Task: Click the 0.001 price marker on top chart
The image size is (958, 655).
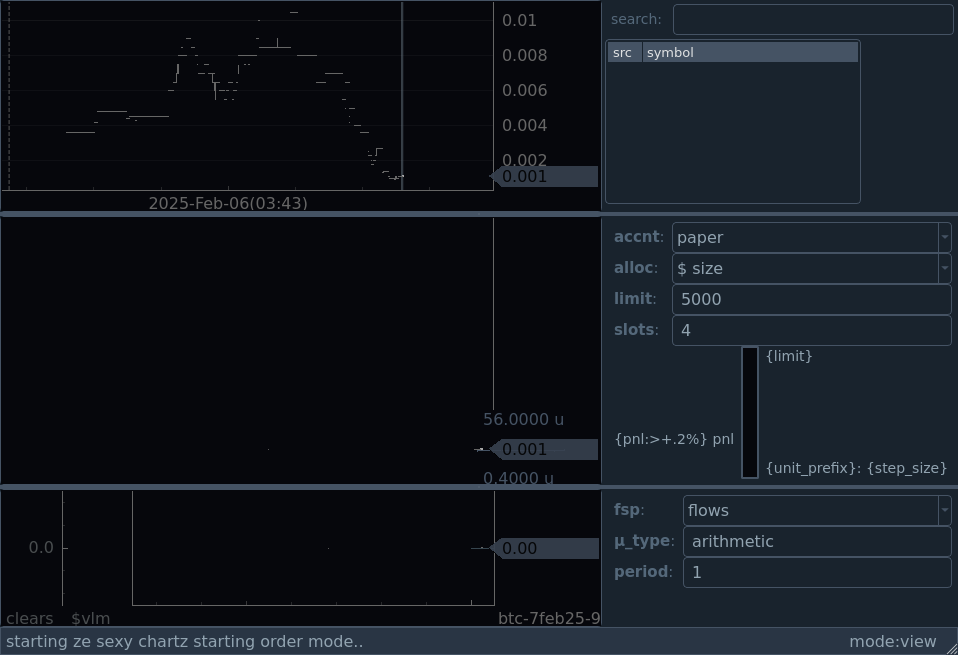Action: tap(545, 177)
